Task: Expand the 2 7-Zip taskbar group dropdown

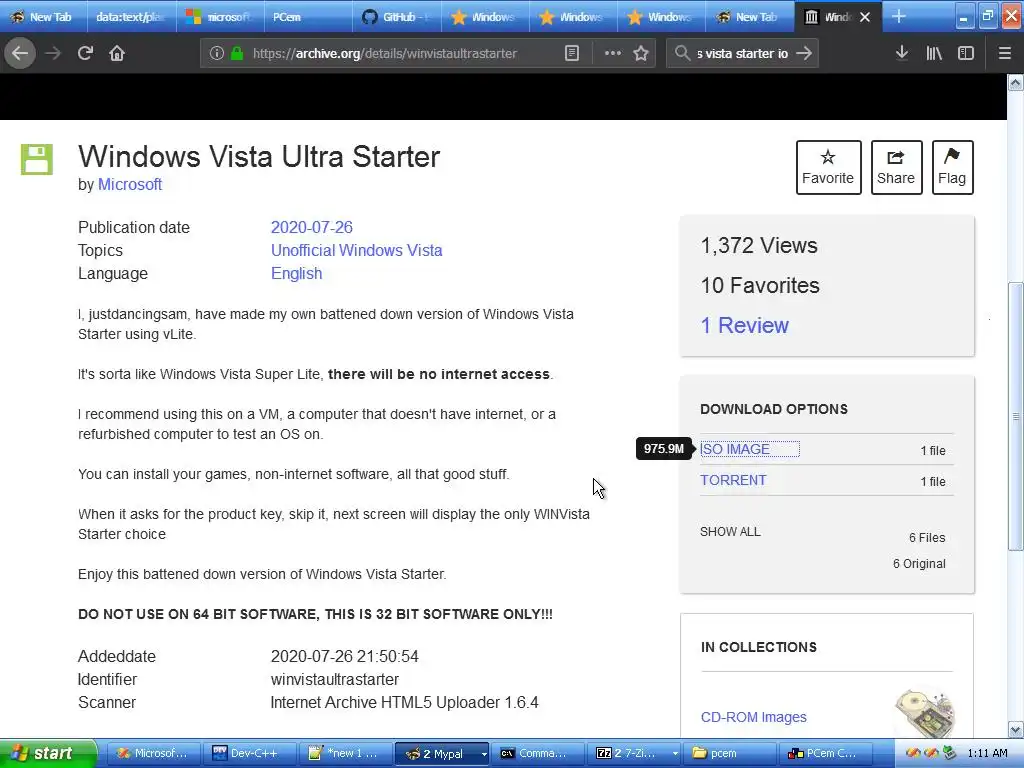Action: coord(675,754)
